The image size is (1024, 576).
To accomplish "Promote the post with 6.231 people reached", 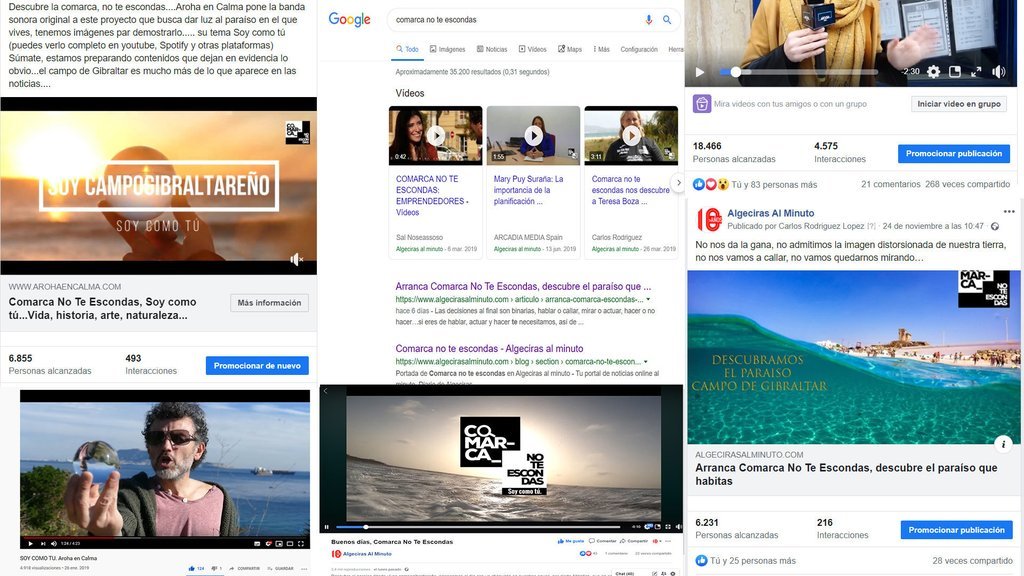I will [x=956, y=530].
